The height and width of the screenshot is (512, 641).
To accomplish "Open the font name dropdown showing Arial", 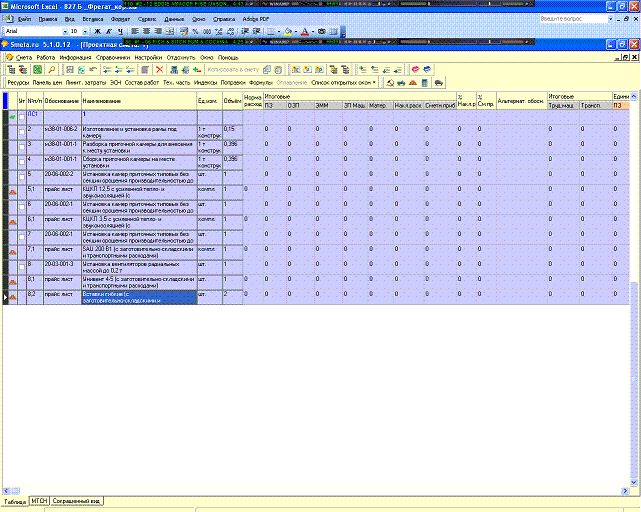I will tap(60, 31).
